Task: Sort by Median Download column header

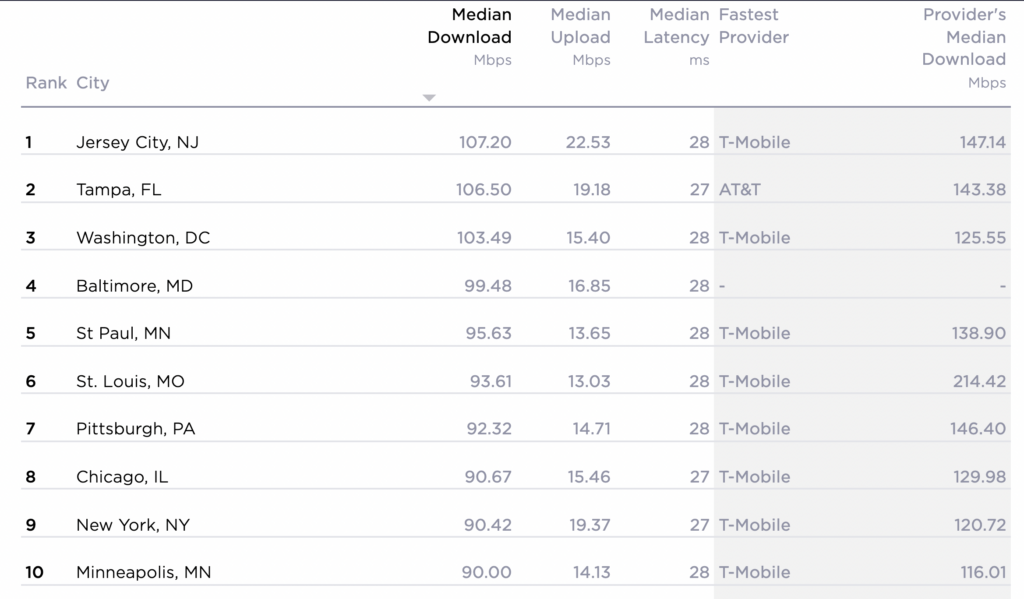Action: point(469,26)
